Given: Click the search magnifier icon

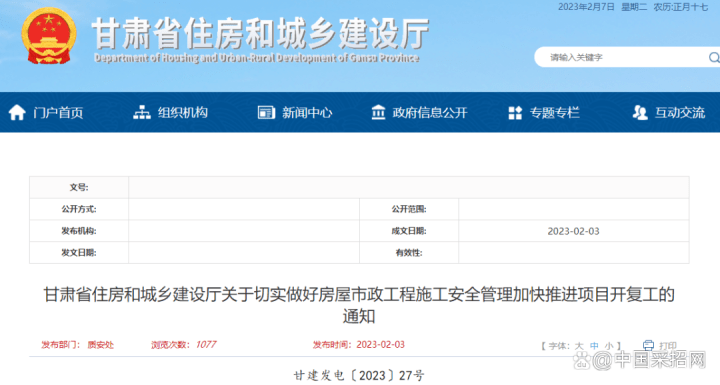Looking at the screenshot, I should tap(714, 57).
